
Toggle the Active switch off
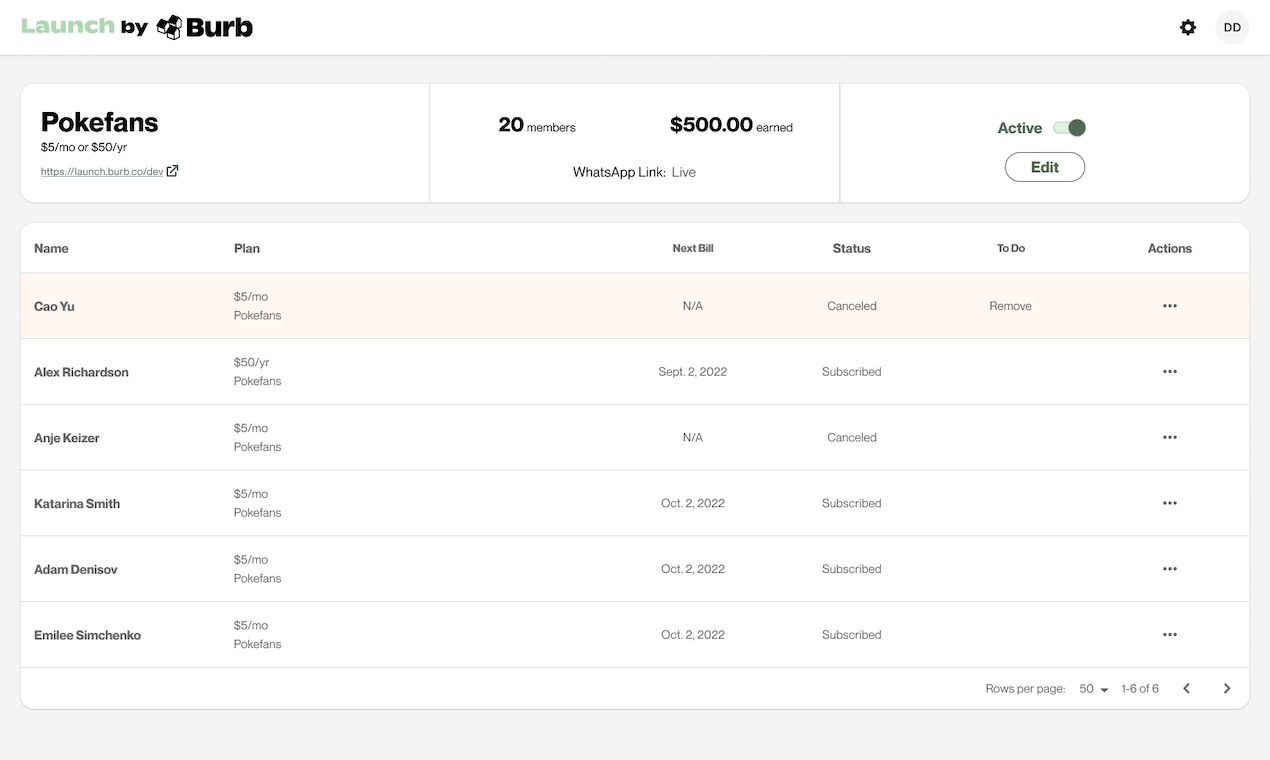pyautogui.click(x=1069, y=128)
